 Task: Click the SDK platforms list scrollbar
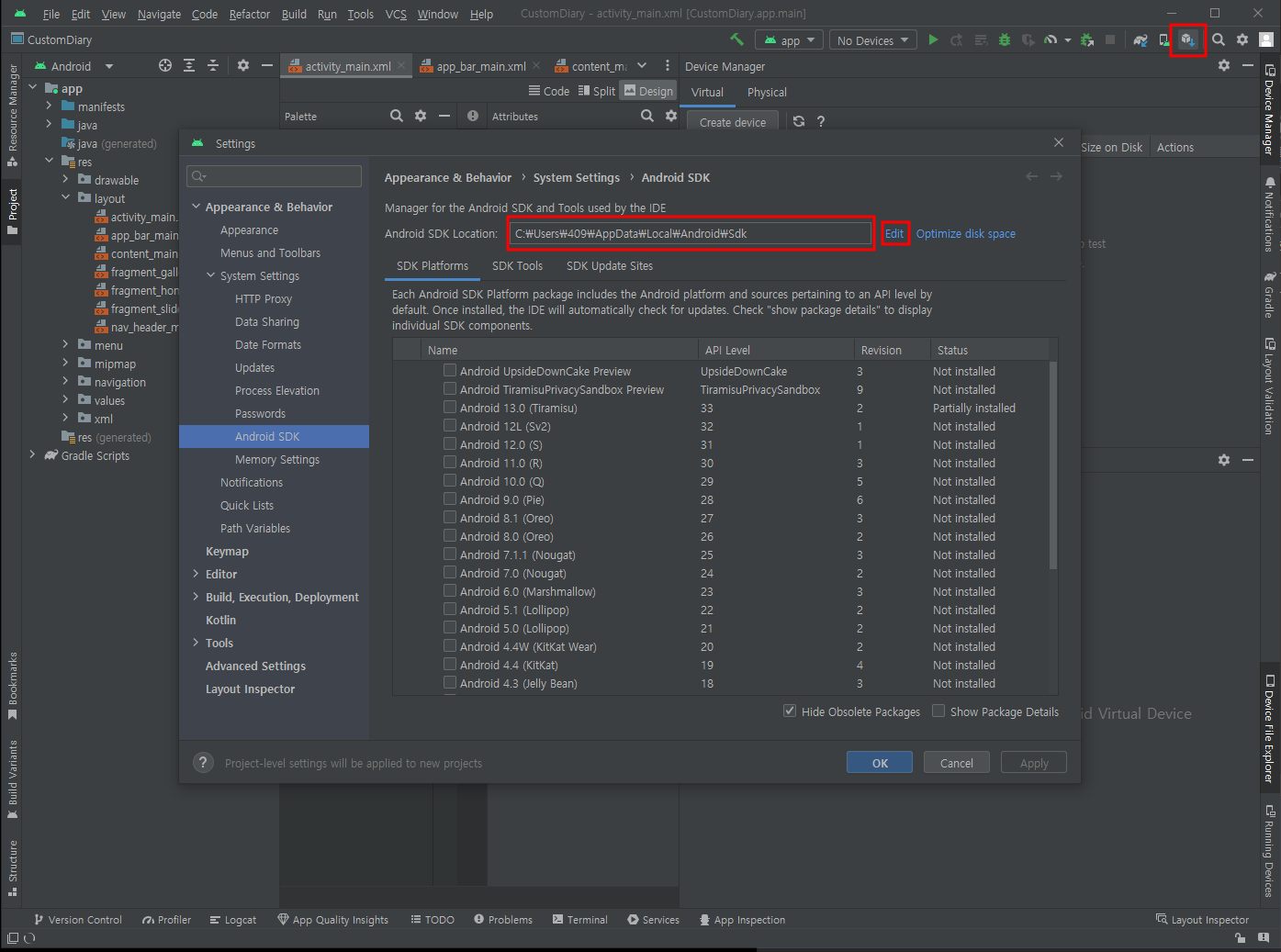[1052, 465]
